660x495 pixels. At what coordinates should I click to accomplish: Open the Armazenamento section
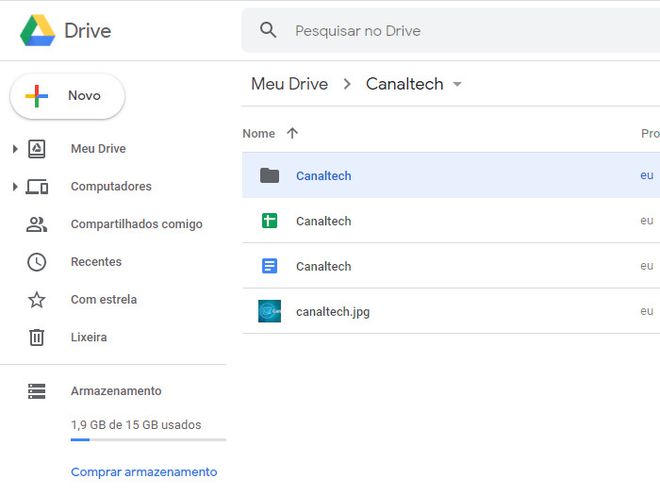tap(116, 391)
